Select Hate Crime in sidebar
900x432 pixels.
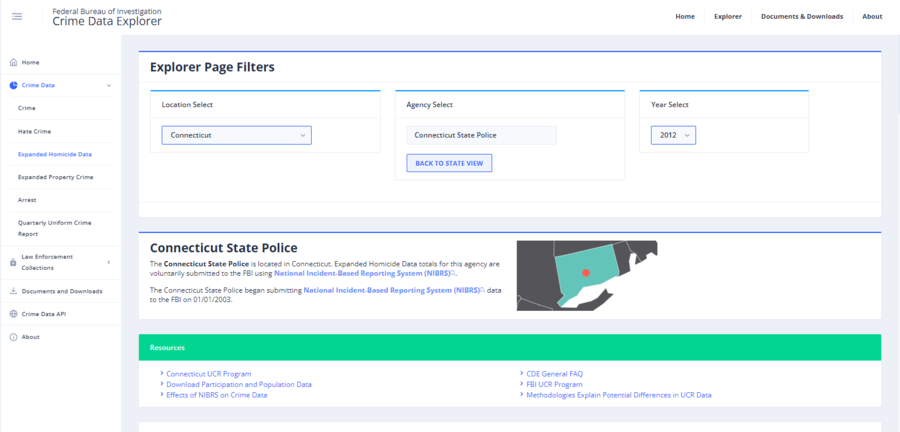[34, 131]
